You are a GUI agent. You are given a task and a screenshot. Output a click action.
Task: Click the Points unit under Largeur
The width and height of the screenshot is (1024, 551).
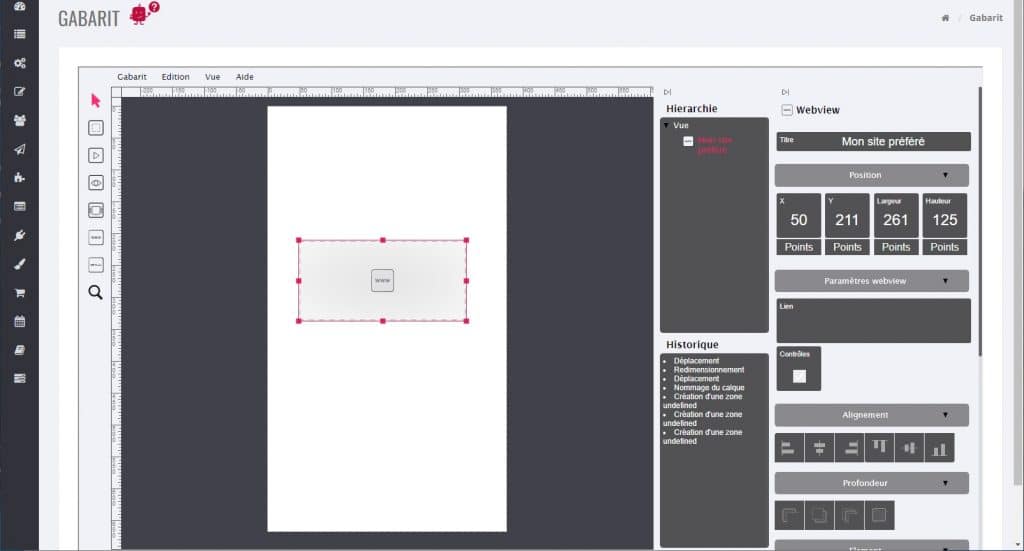click(x=896, y=247)
